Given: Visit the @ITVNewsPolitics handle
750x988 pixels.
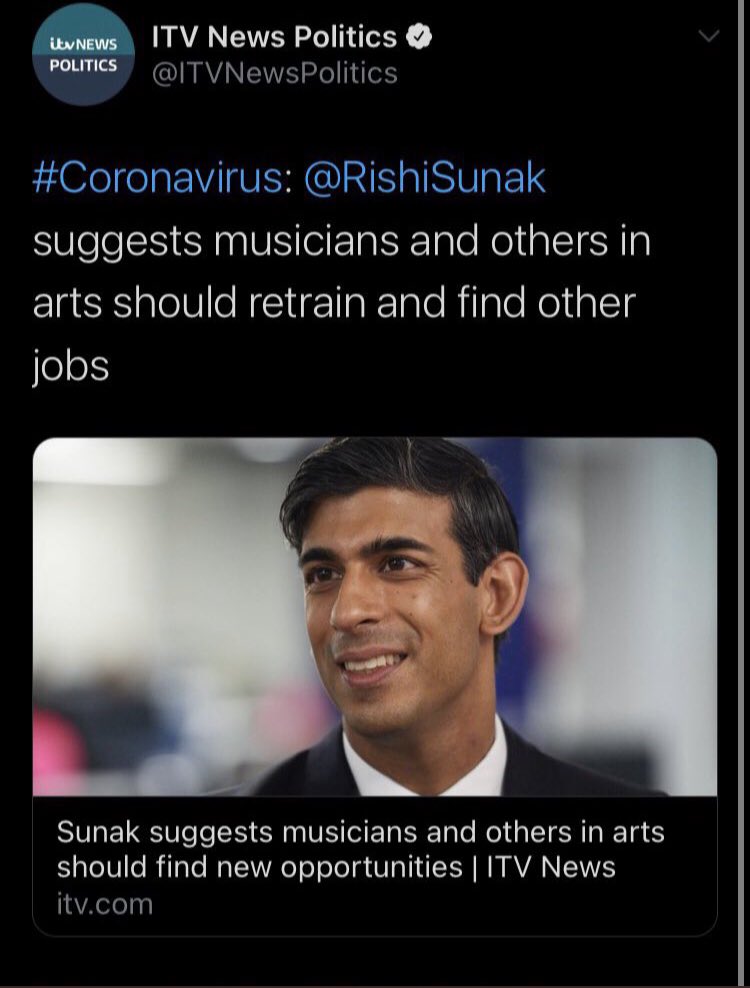Looking at the screenshot, I should pyautogui.click(x=274, y=73).
